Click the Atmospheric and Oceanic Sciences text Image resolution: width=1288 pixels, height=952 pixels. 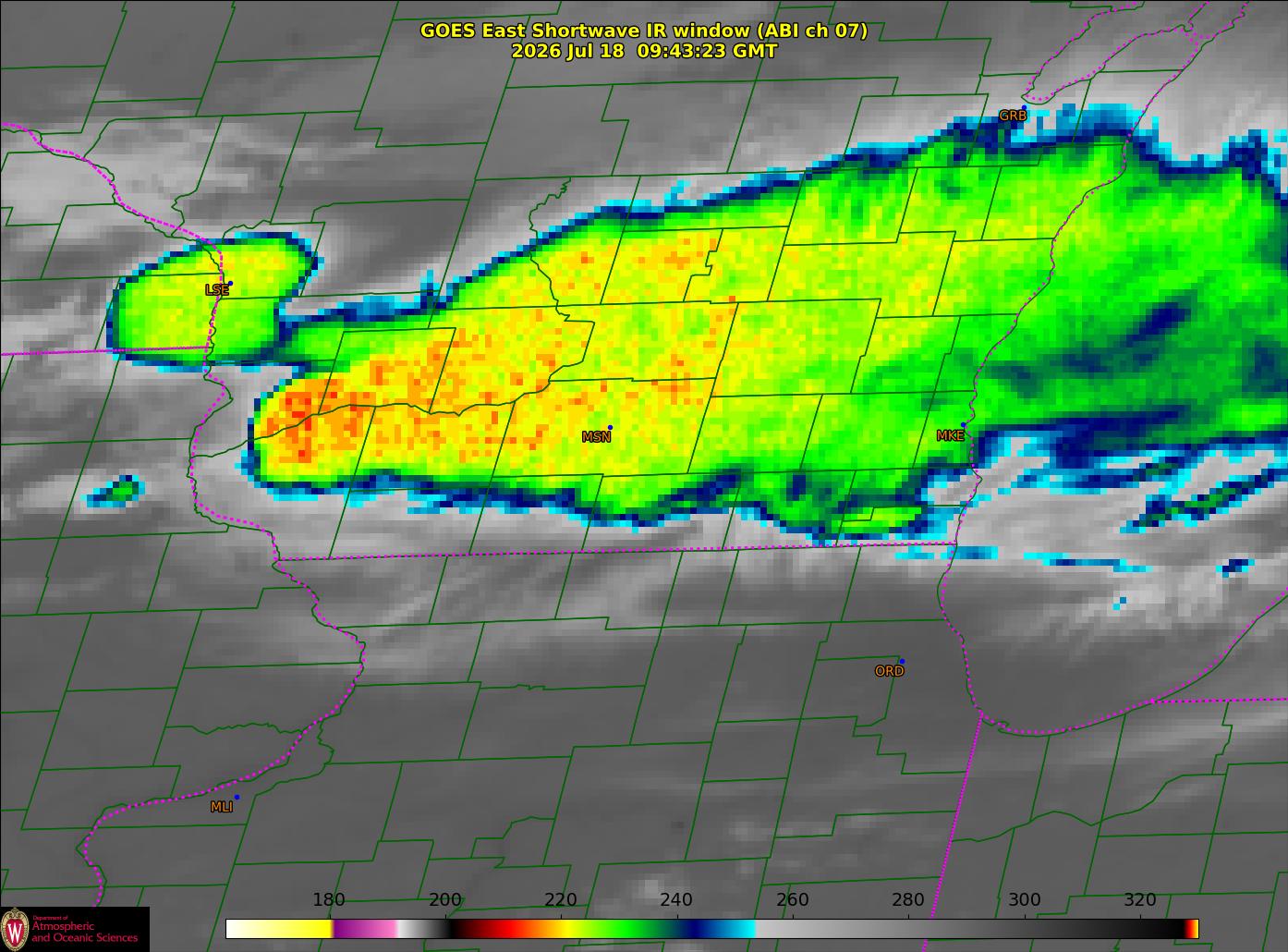[x=84, y=932]
